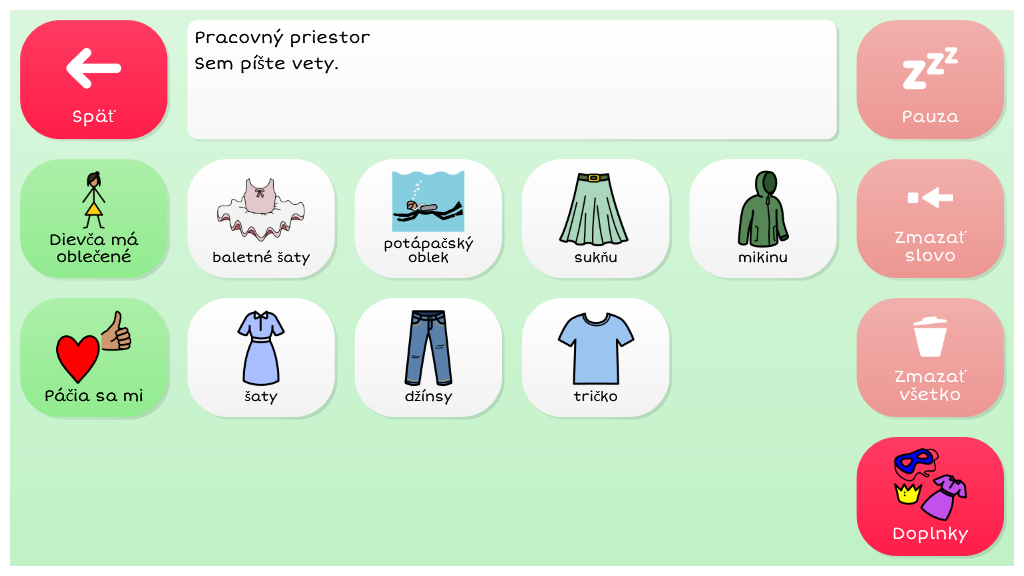Screen dimensions: 1024x576
Task: Delete last word with Zmazať slovo
Action: (930, 218)
